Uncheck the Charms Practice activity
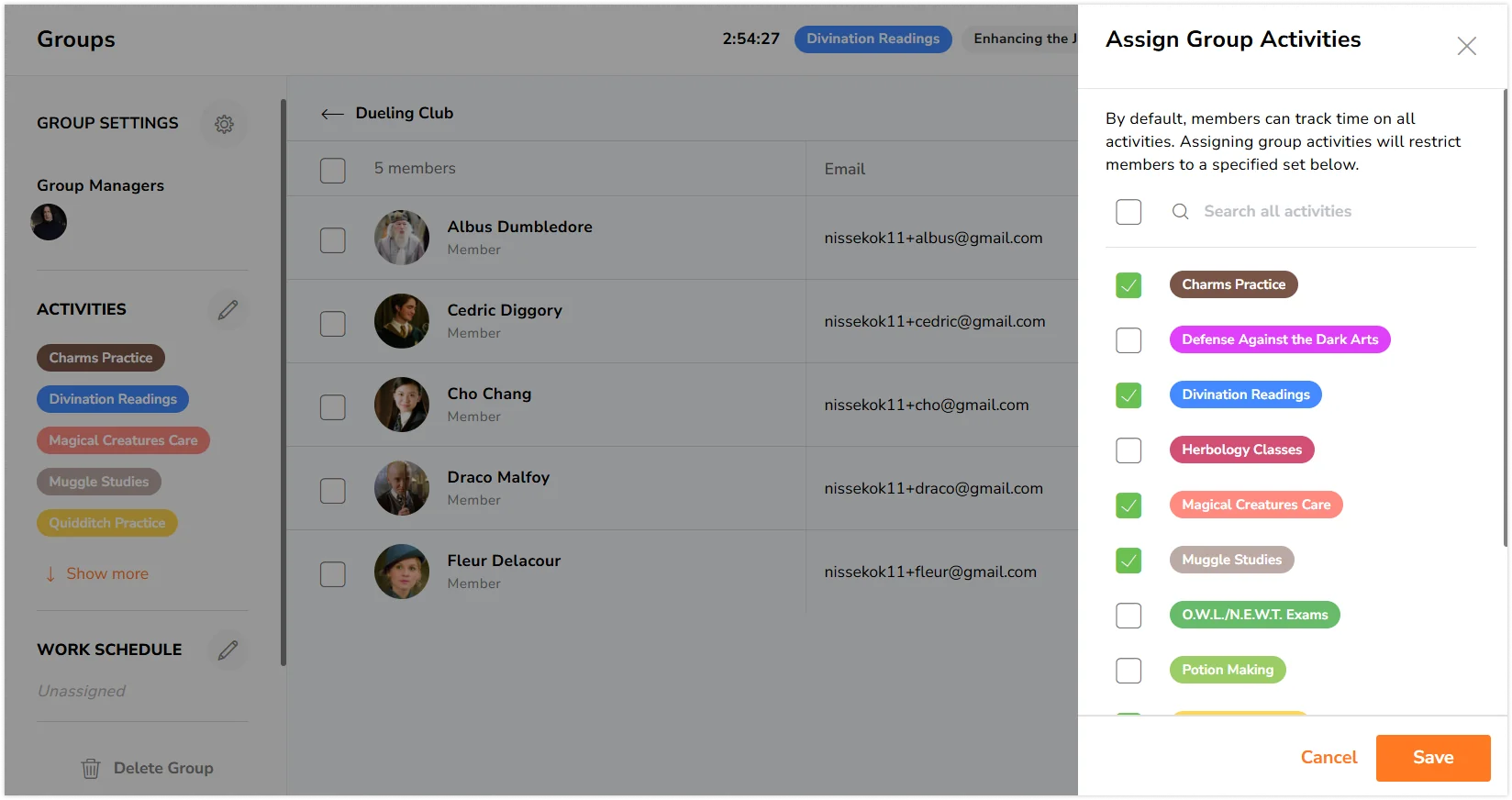 [1128, 285]
